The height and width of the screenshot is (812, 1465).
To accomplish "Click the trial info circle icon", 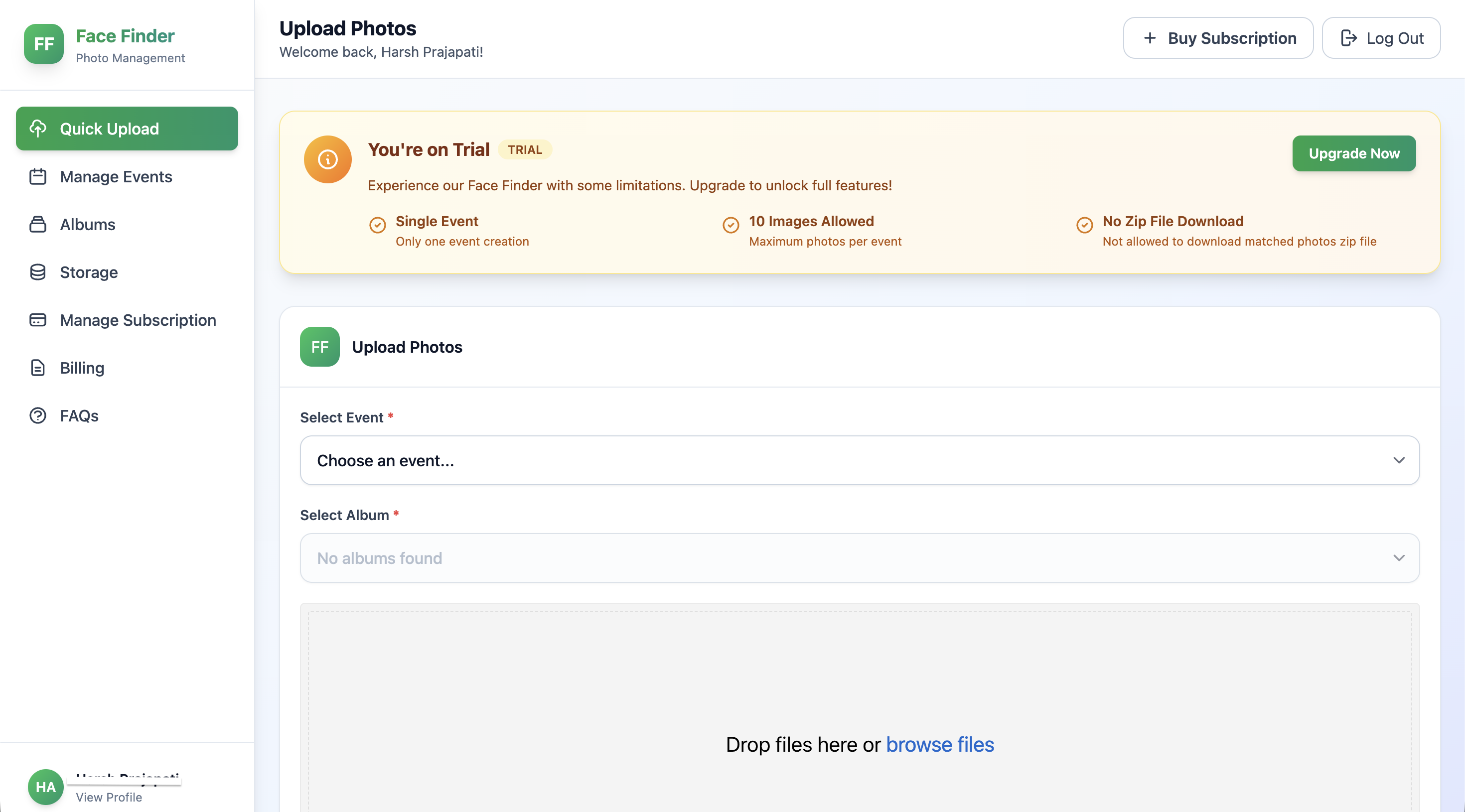I will point(327,159).
